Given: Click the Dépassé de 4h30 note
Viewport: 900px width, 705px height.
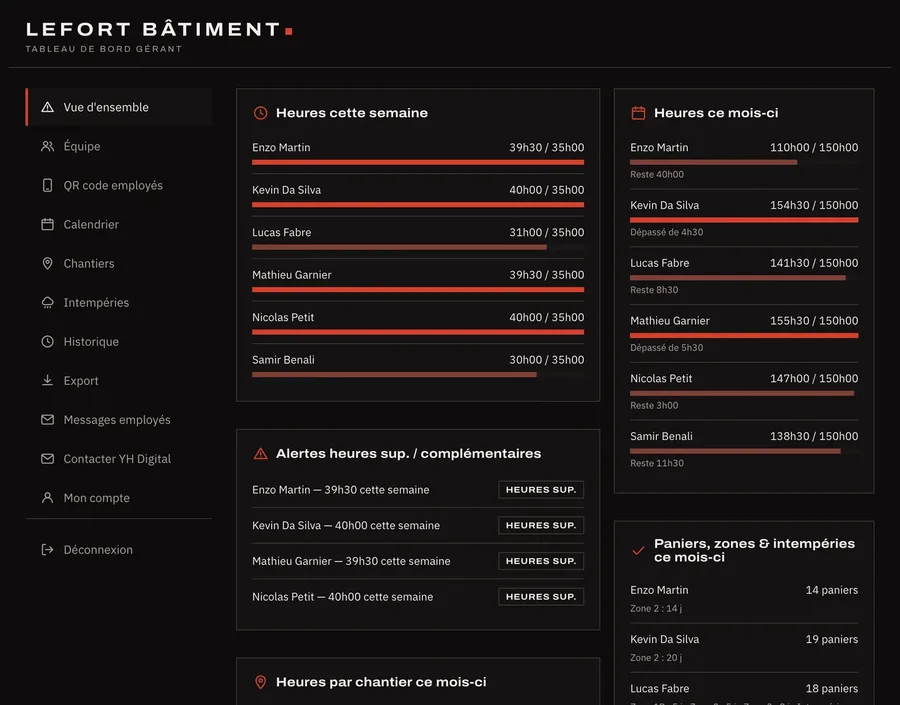Looking at the screenshot, I should 666,232.
